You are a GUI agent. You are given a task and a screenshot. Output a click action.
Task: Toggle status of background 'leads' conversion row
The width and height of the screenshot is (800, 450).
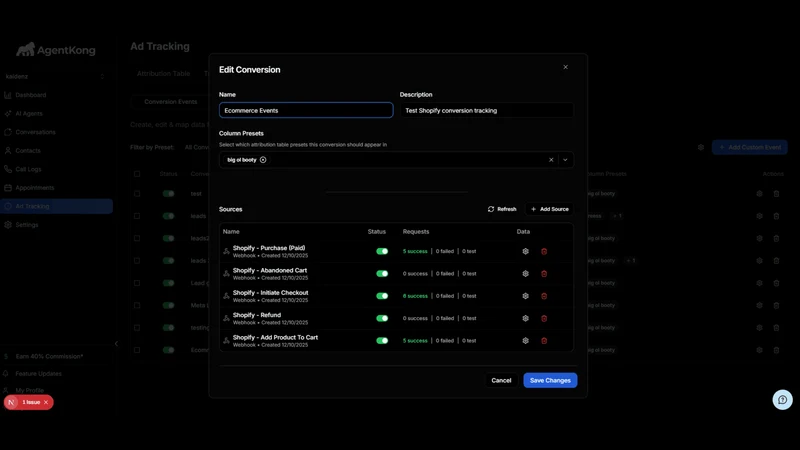click(168, 216)
